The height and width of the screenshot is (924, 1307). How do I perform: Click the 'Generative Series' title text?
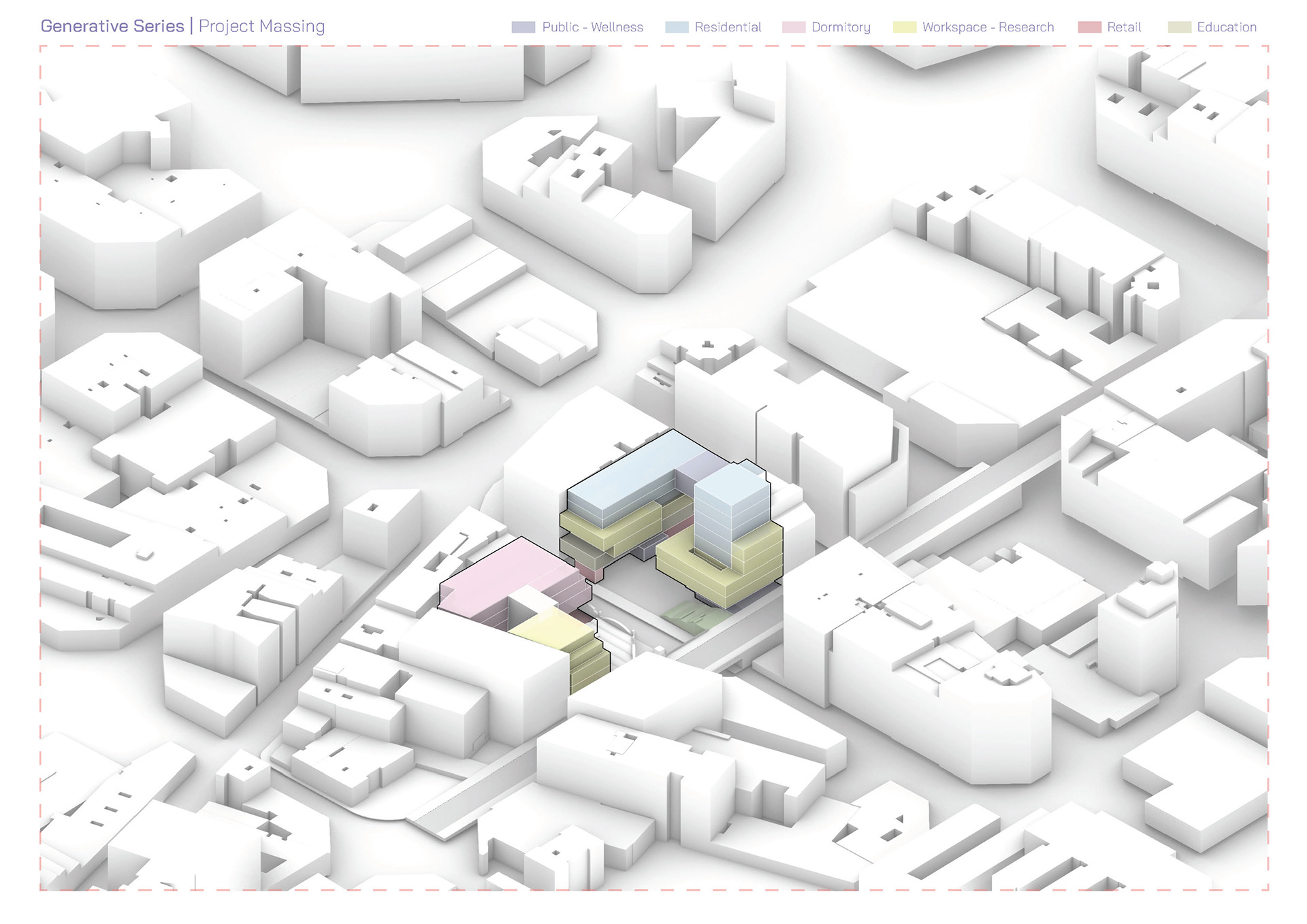click(112, 26)
